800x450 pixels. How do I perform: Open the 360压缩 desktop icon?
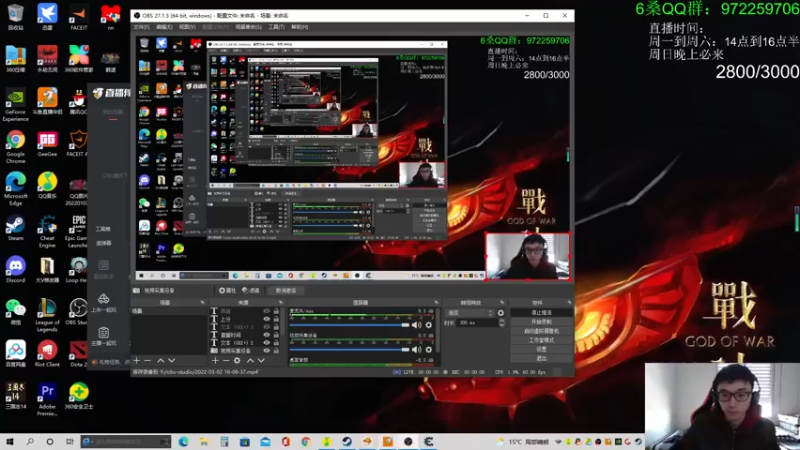[15, 59]
